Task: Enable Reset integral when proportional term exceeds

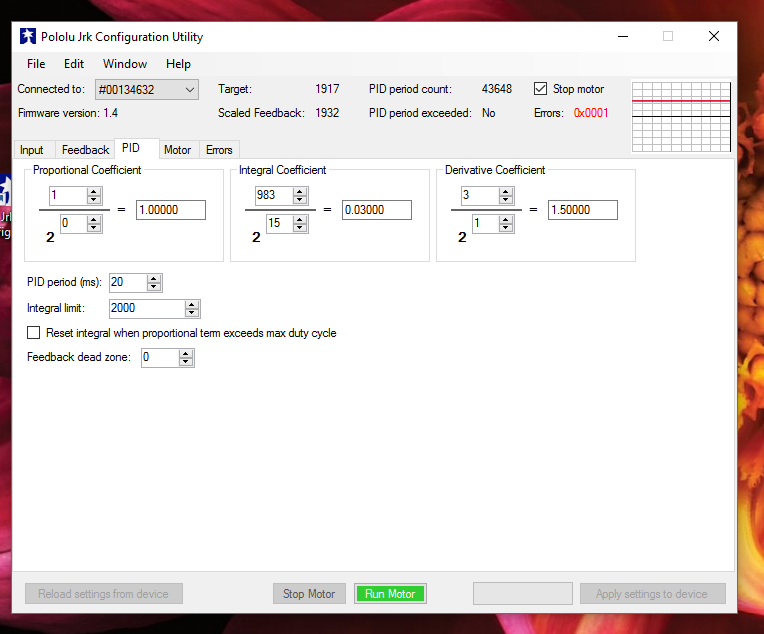Action: [34, 333]
